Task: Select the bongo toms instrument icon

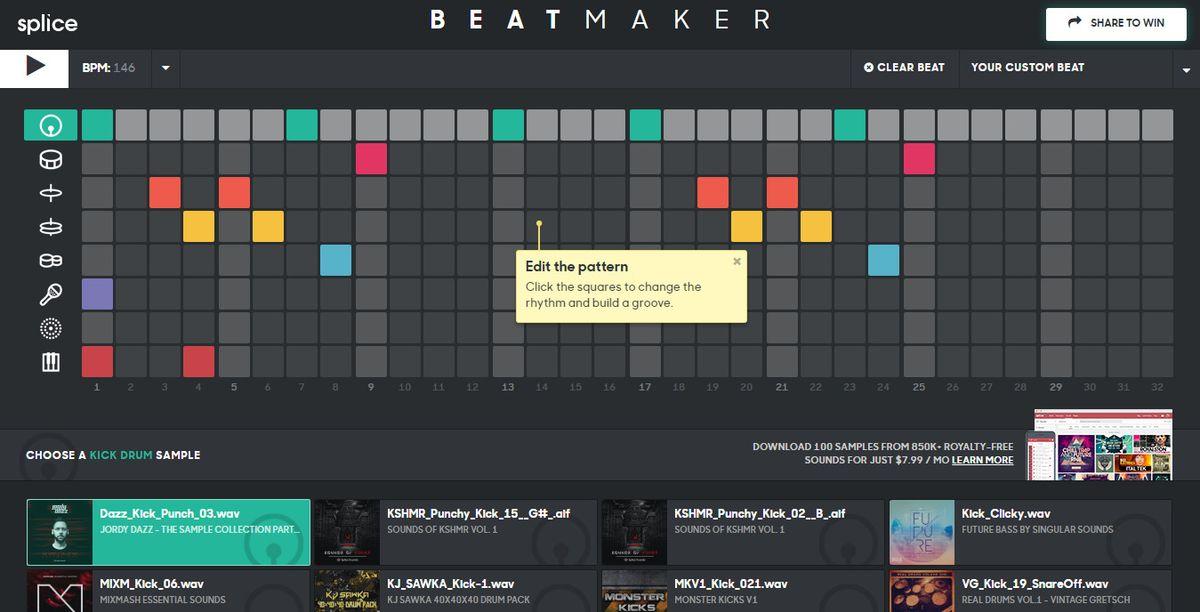Action: click(50, 260)
